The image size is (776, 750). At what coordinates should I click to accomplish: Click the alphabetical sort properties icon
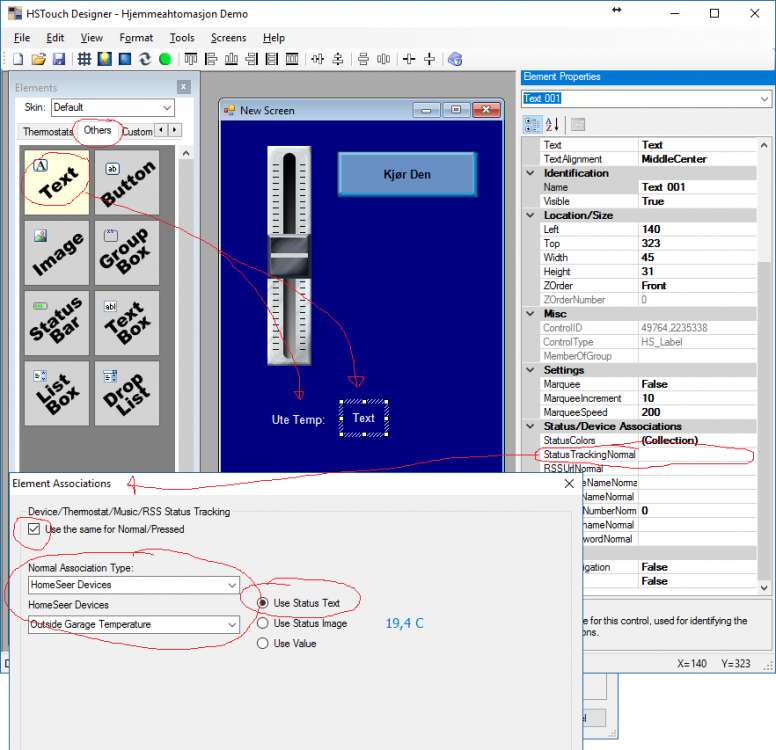pyautogui.click(x=553, y=125)
